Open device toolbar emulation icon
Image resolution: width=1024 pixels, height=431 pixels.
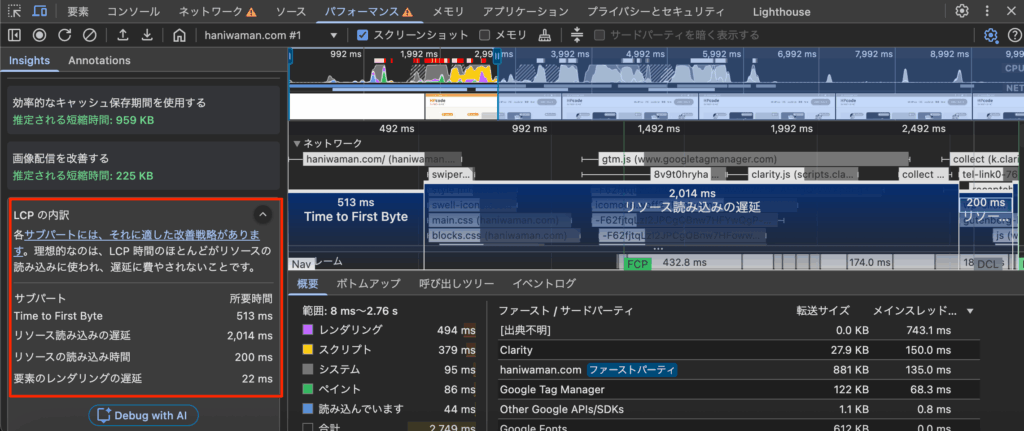click(38, 11)
